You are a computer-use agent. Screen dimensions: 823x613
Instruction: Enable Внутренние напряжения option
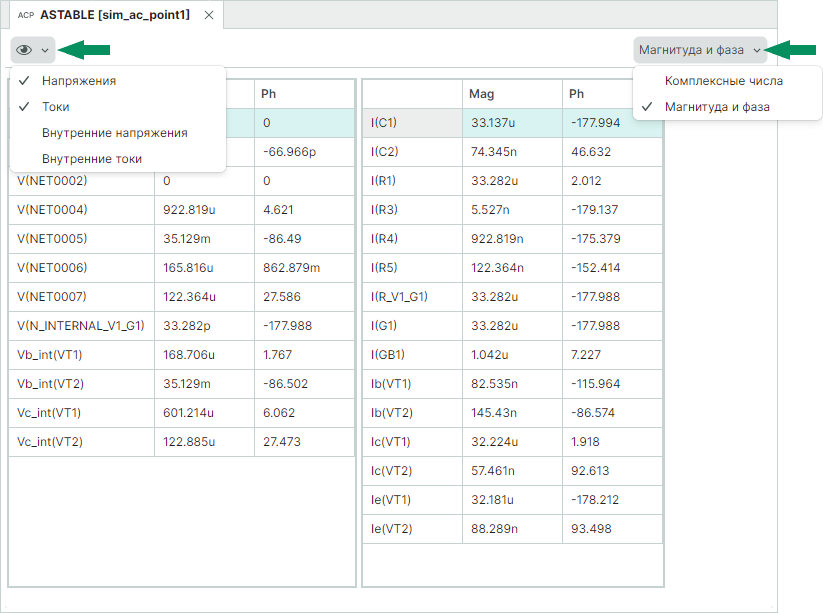click(x=114, y=133)
